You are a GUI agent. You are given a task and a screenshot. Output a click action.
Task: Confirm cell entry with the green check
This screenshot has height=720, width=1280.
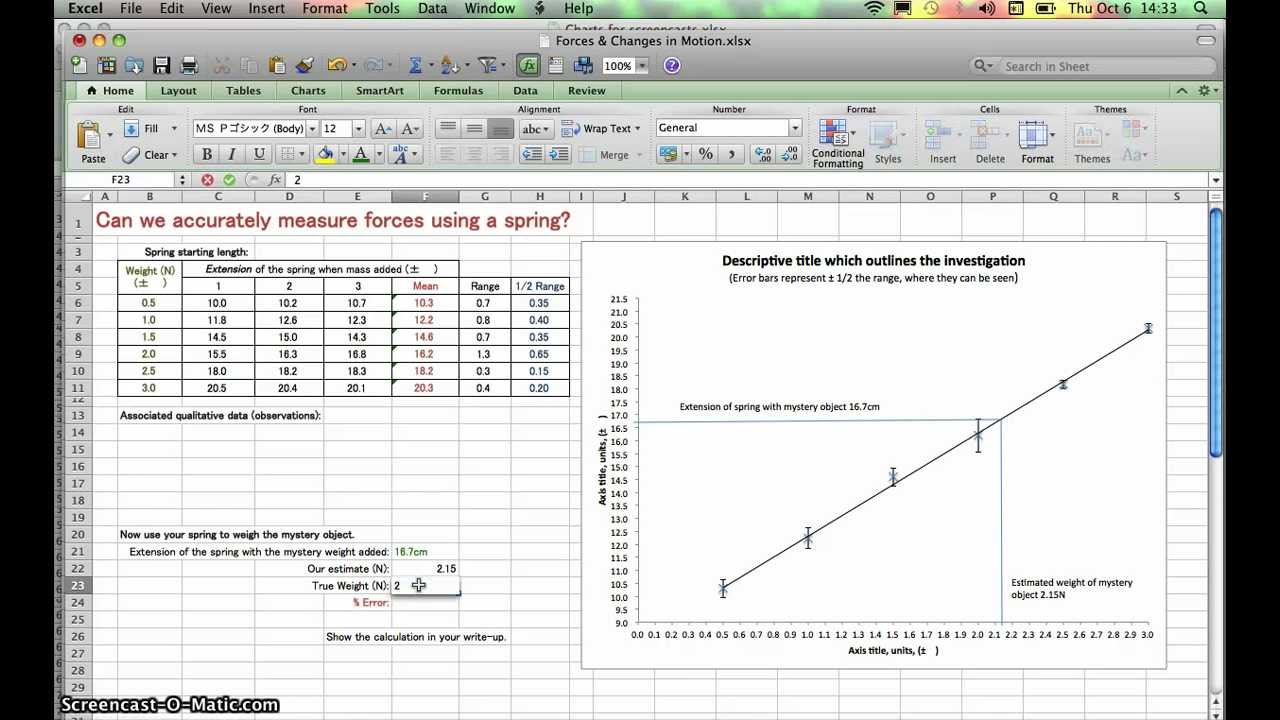click(x=229, y=180)
